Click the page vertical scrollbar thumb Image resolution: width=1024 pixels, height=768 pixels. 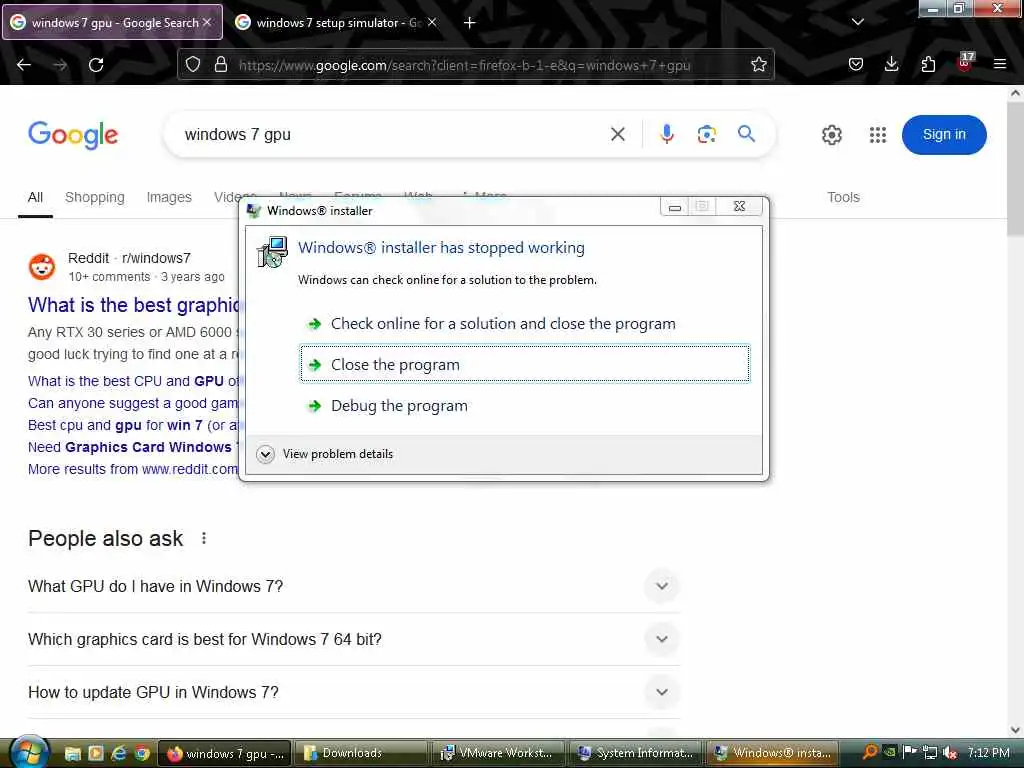(1016, 170)
